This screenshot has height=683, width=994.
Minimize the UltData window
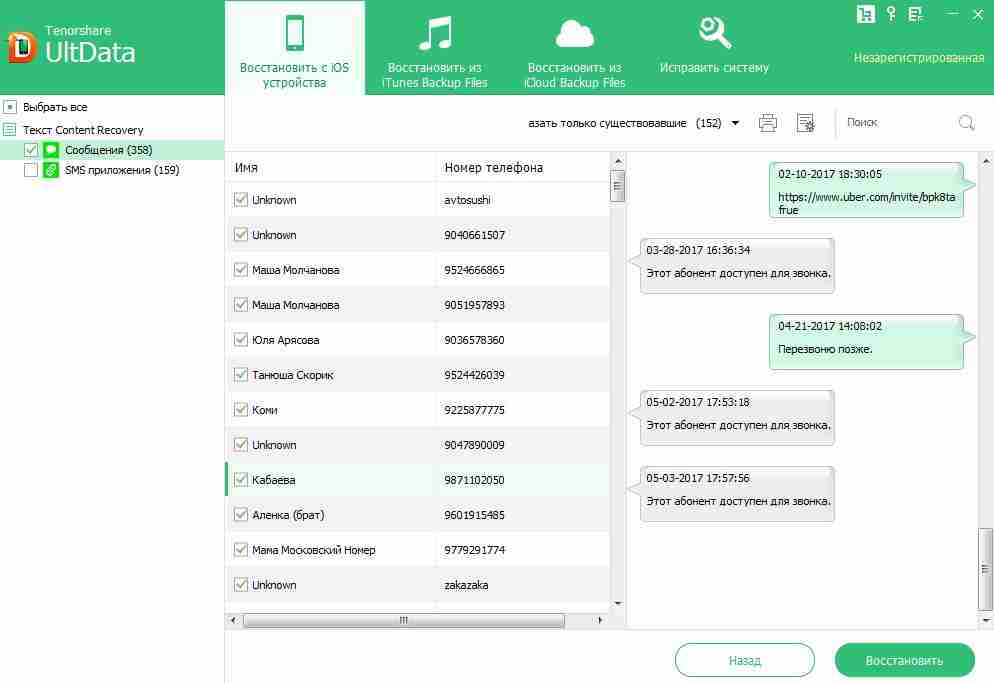click(x=952, y=13)
